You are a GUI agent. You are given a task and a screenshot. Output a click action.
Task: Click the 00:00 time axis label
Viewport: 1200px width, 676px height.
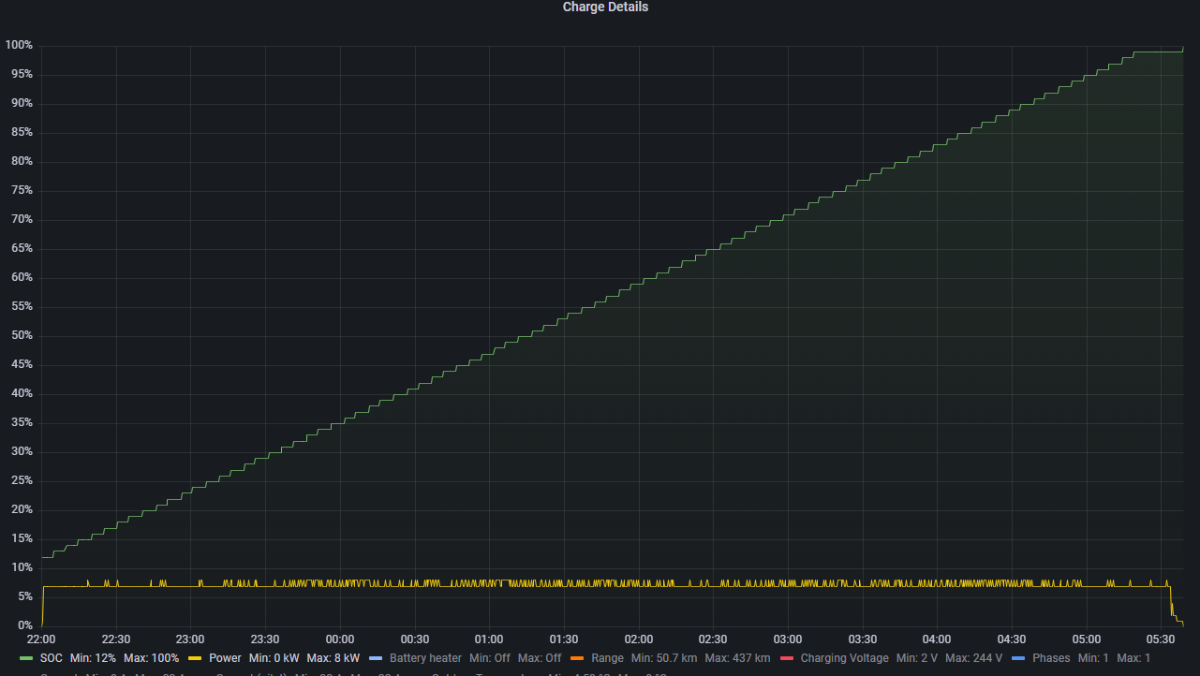click(x=340, y=639)
